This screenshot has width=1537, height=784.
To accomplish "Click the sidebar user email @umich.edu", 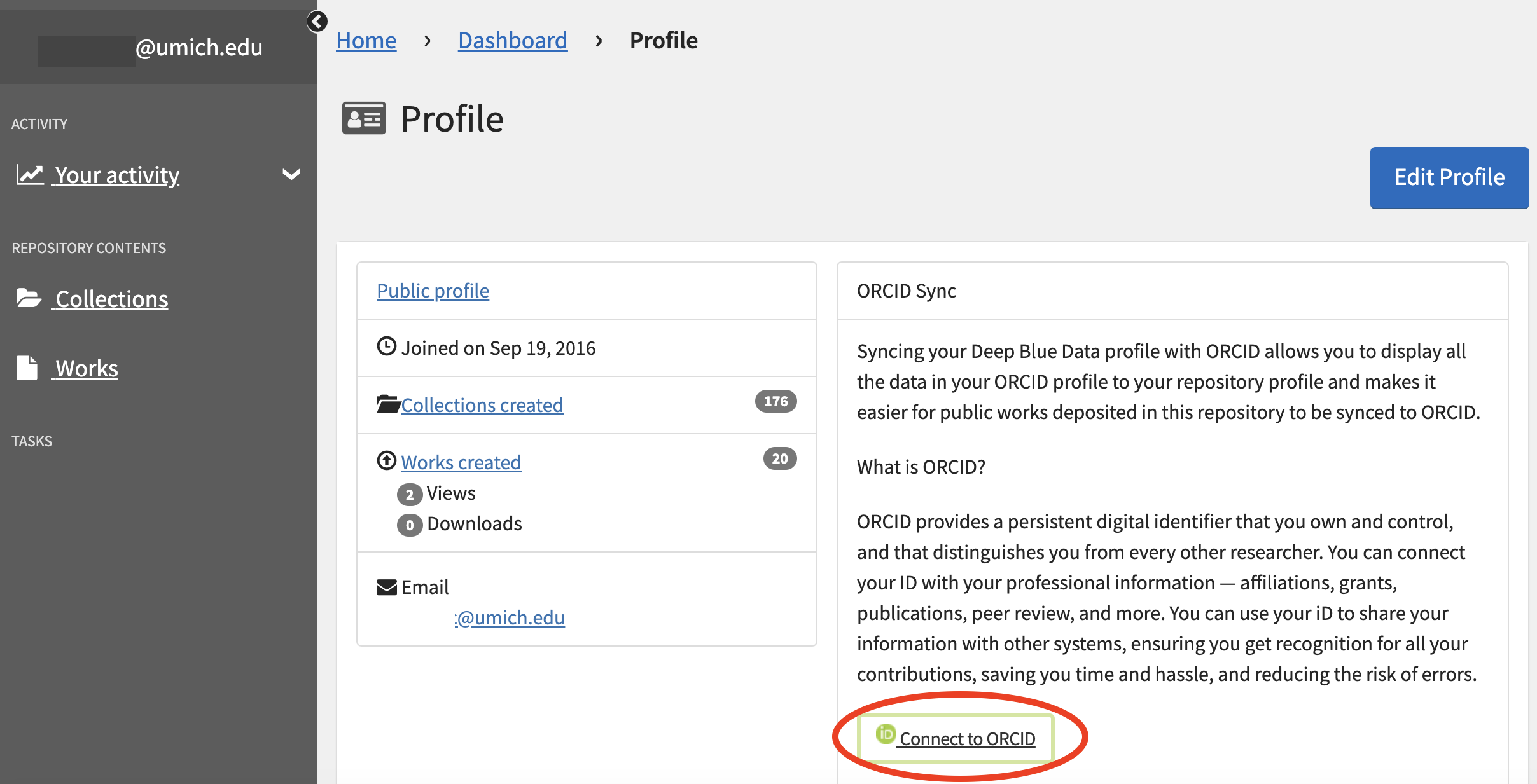I will 198,48.
